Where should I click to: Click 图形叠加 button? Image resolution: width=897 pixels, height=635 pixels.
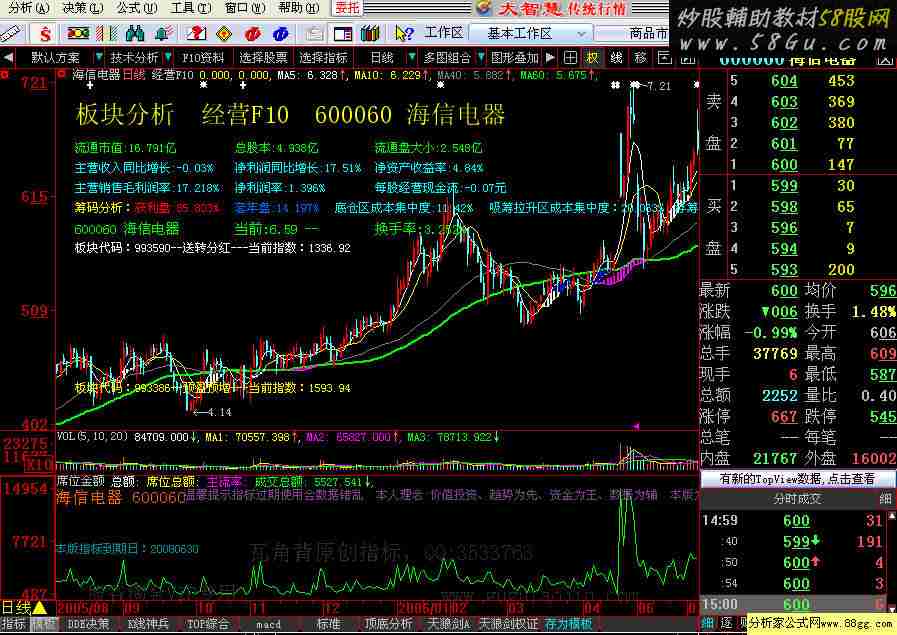coord(515,57)
